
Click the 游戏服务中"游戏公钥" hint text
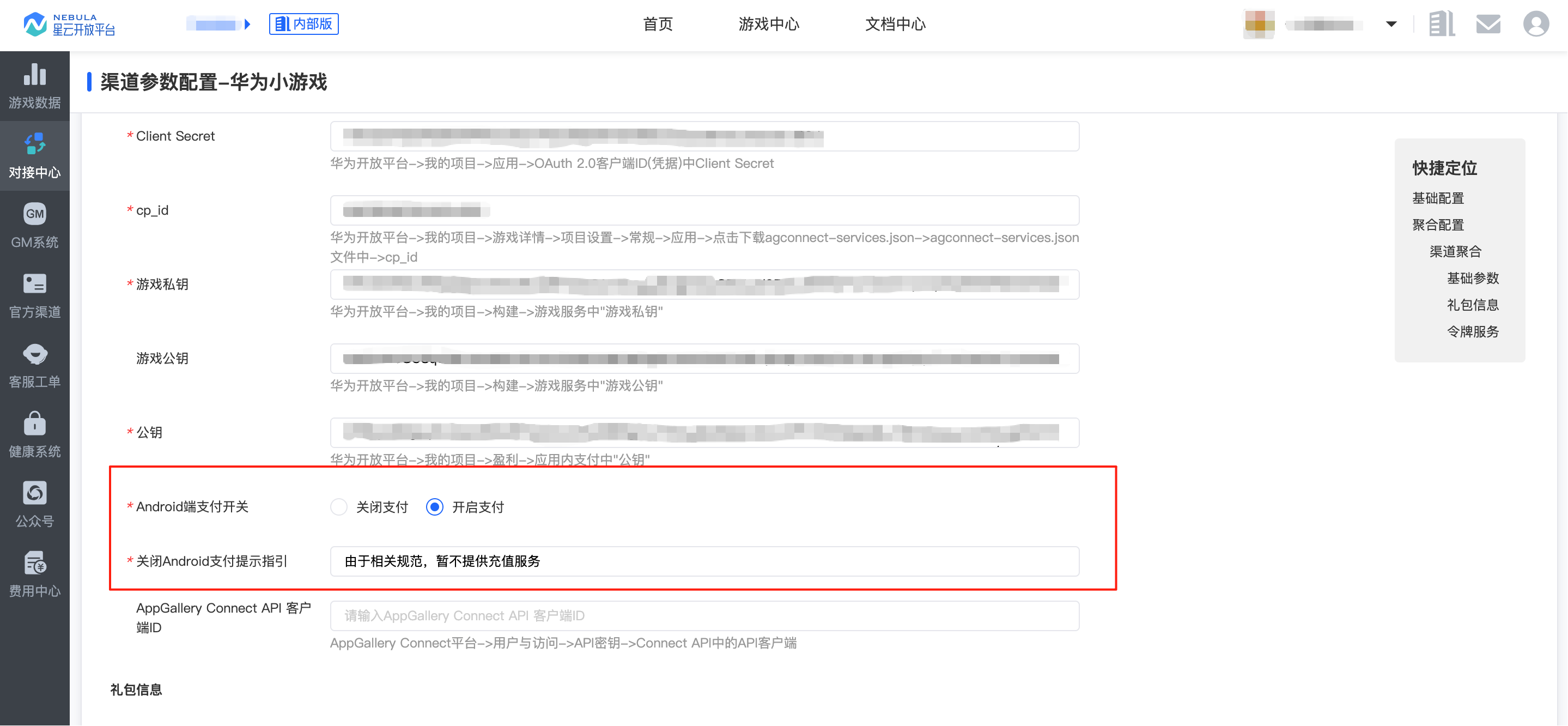coord(496,385)
